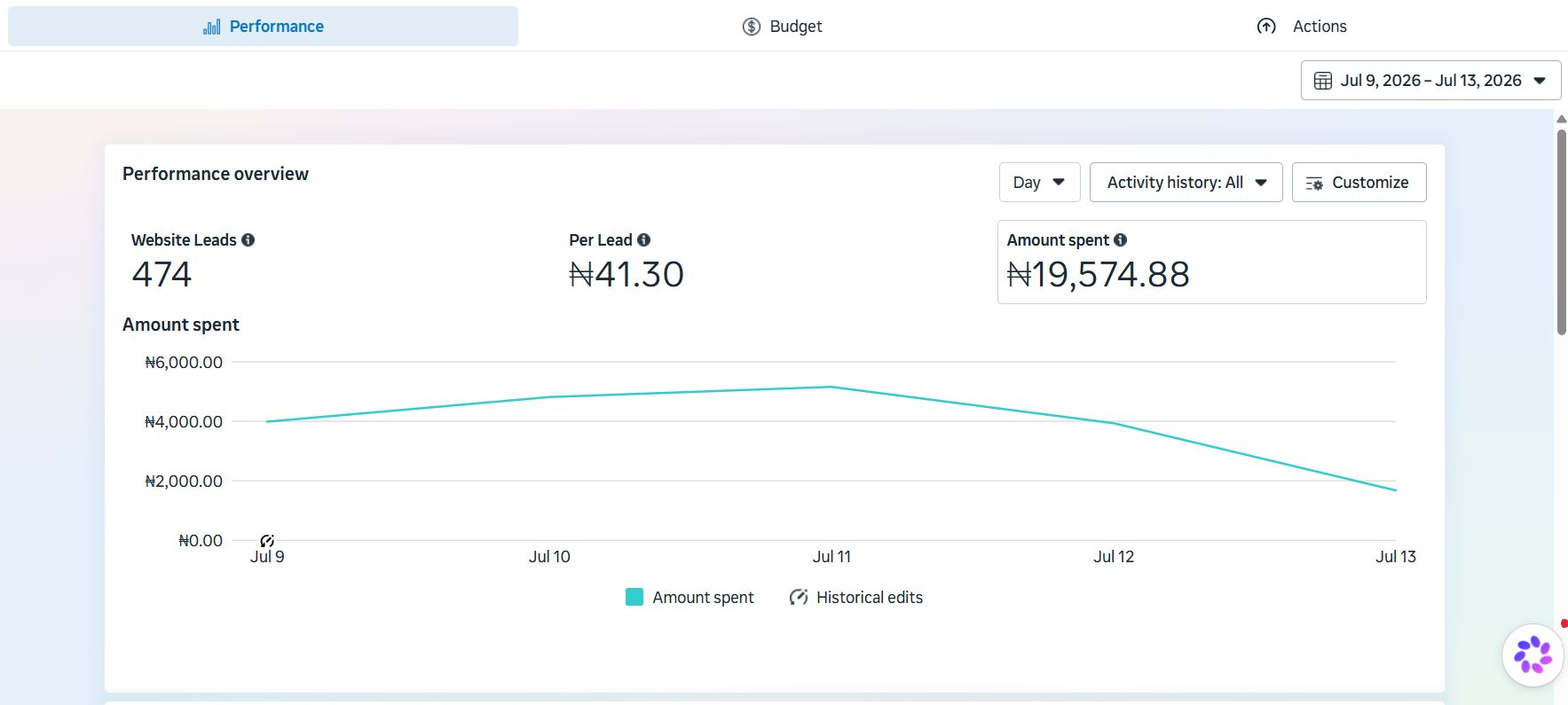Click the Jul 12 x-axis label
The width and height of the screenshot is (1568, 705).
(x=1114, y=557)
